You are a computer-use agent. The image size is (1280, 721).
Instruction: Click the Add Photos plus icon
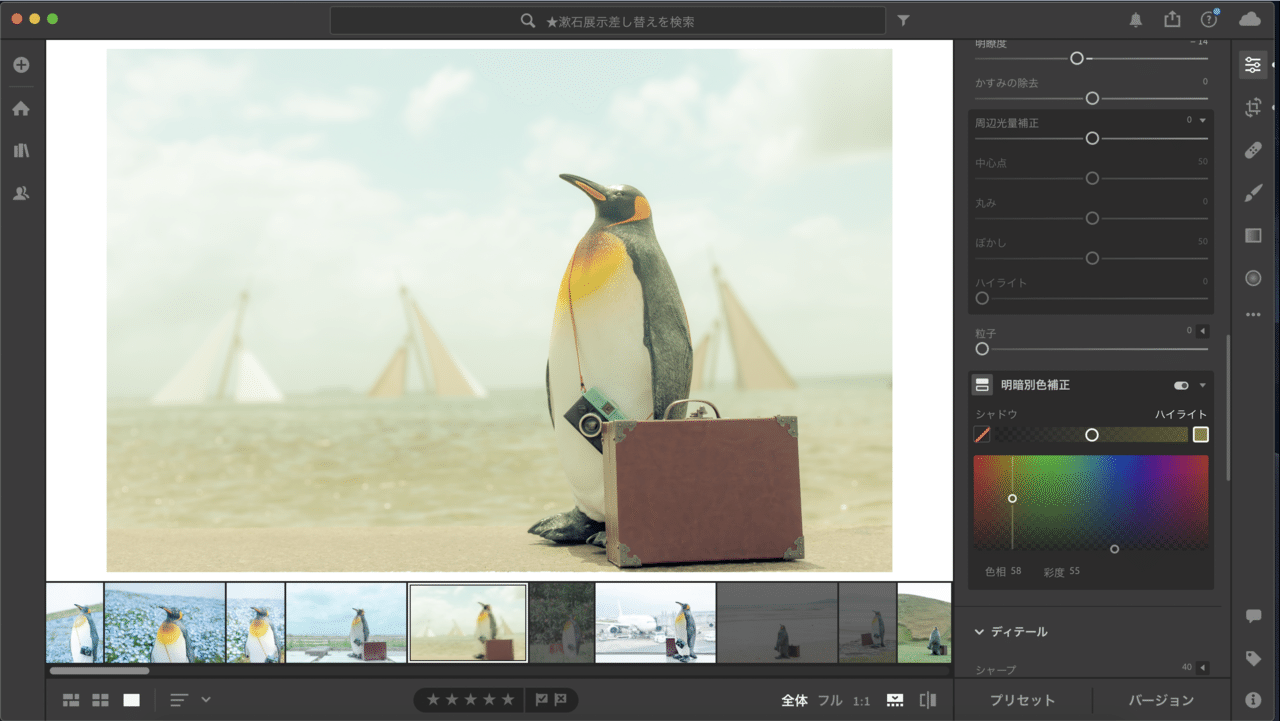tap(21, 65)
